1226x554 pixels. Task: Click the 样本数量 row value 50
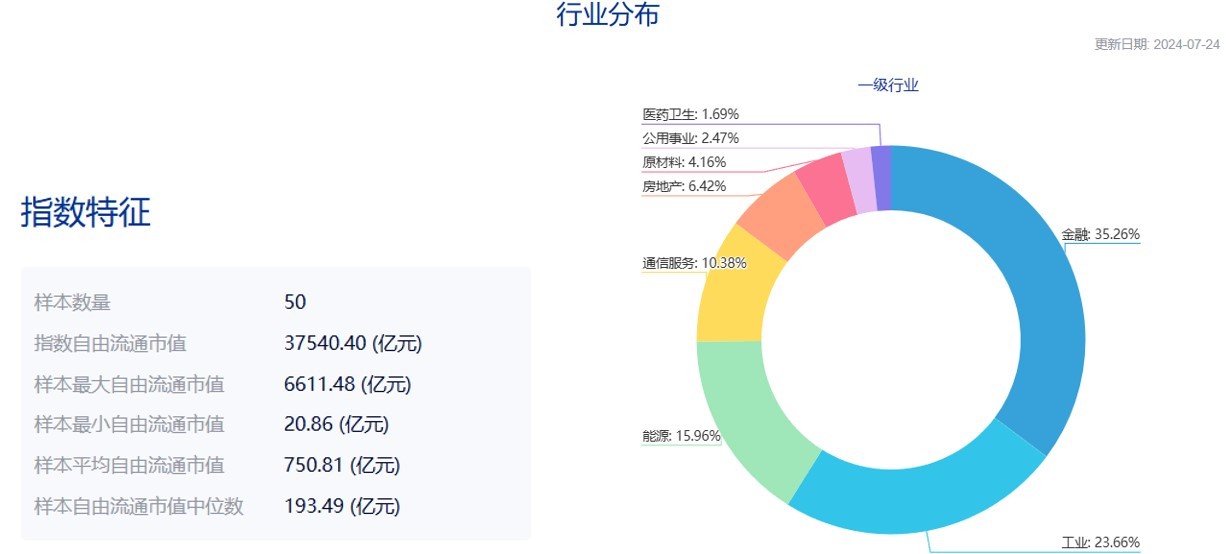pyautogui.click(x=295, y=302)
